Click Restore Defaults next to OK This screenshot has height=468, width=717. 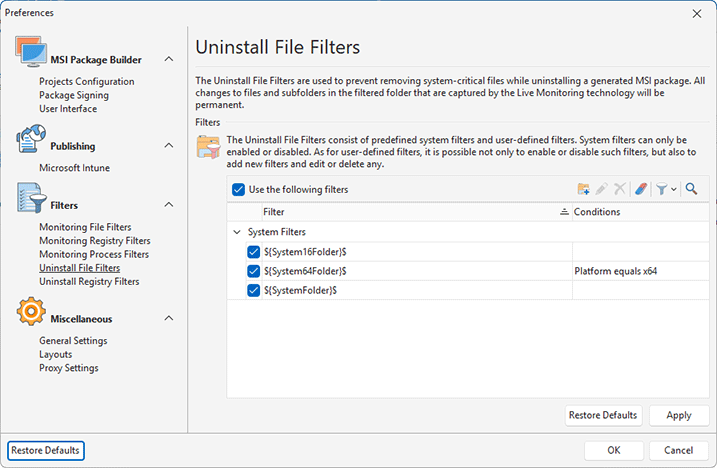(45, 450)
